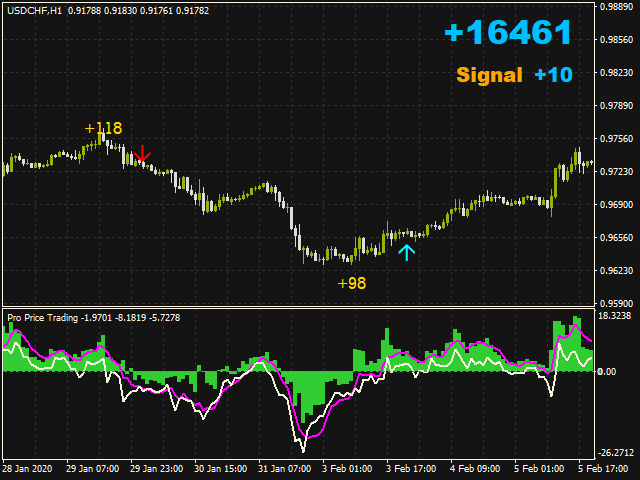
Task: Click the 5 Feb 01:00 time label
Action: pyautogui.click(x=539, y=469)
